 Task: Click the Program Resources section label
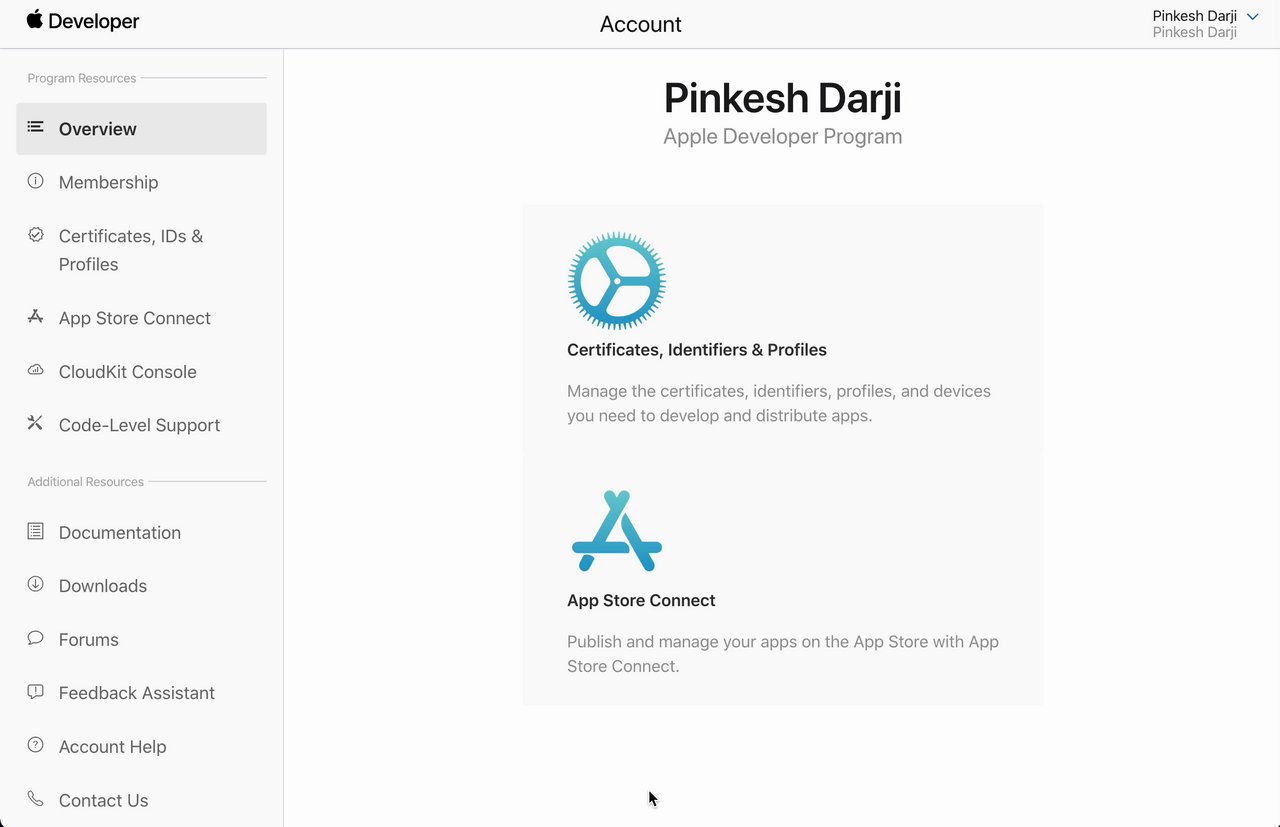coord(82,78)
